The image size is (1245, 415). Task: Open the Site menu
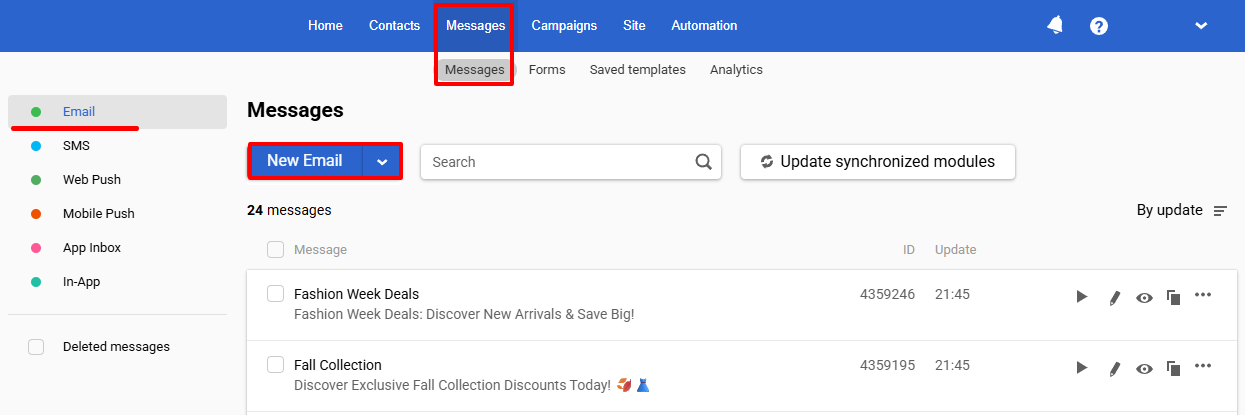point(634,26)
